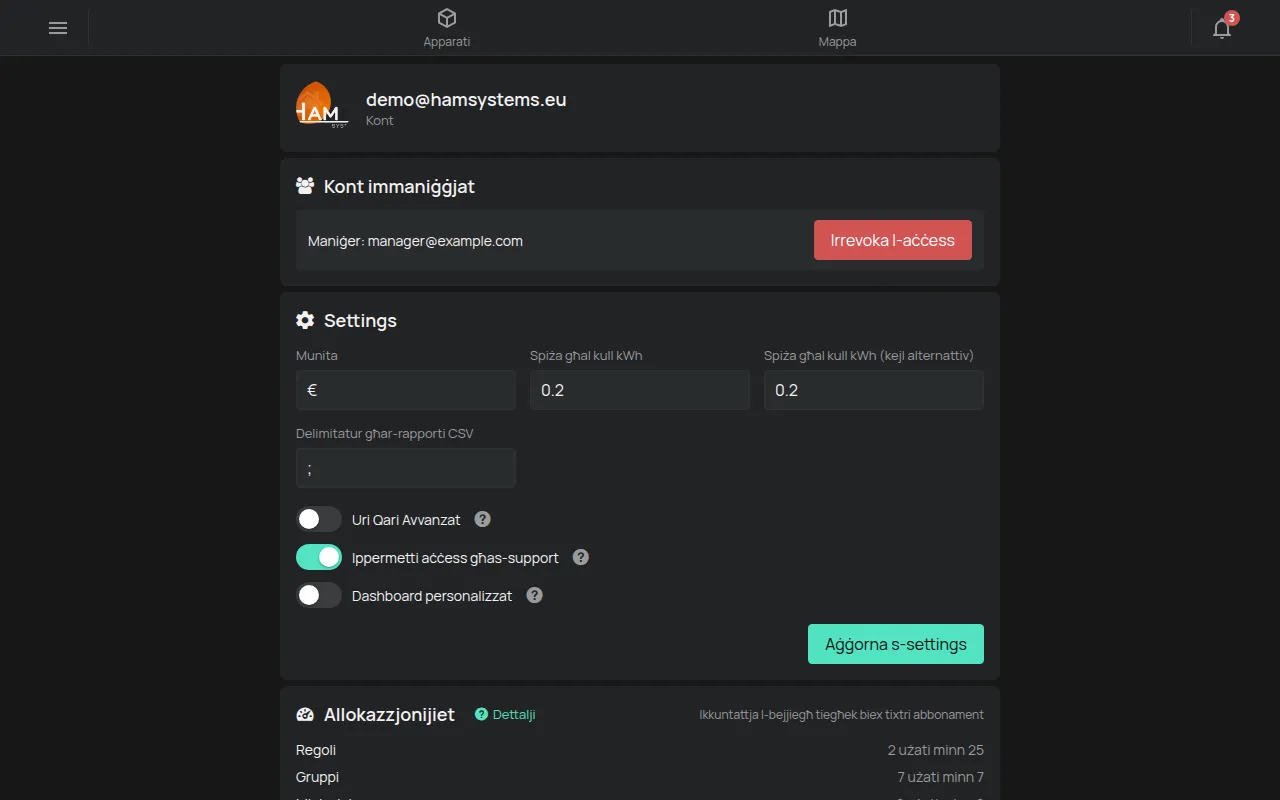
Task: Click the demo@hamsystems.eu account email
Action: click(466, 99)
